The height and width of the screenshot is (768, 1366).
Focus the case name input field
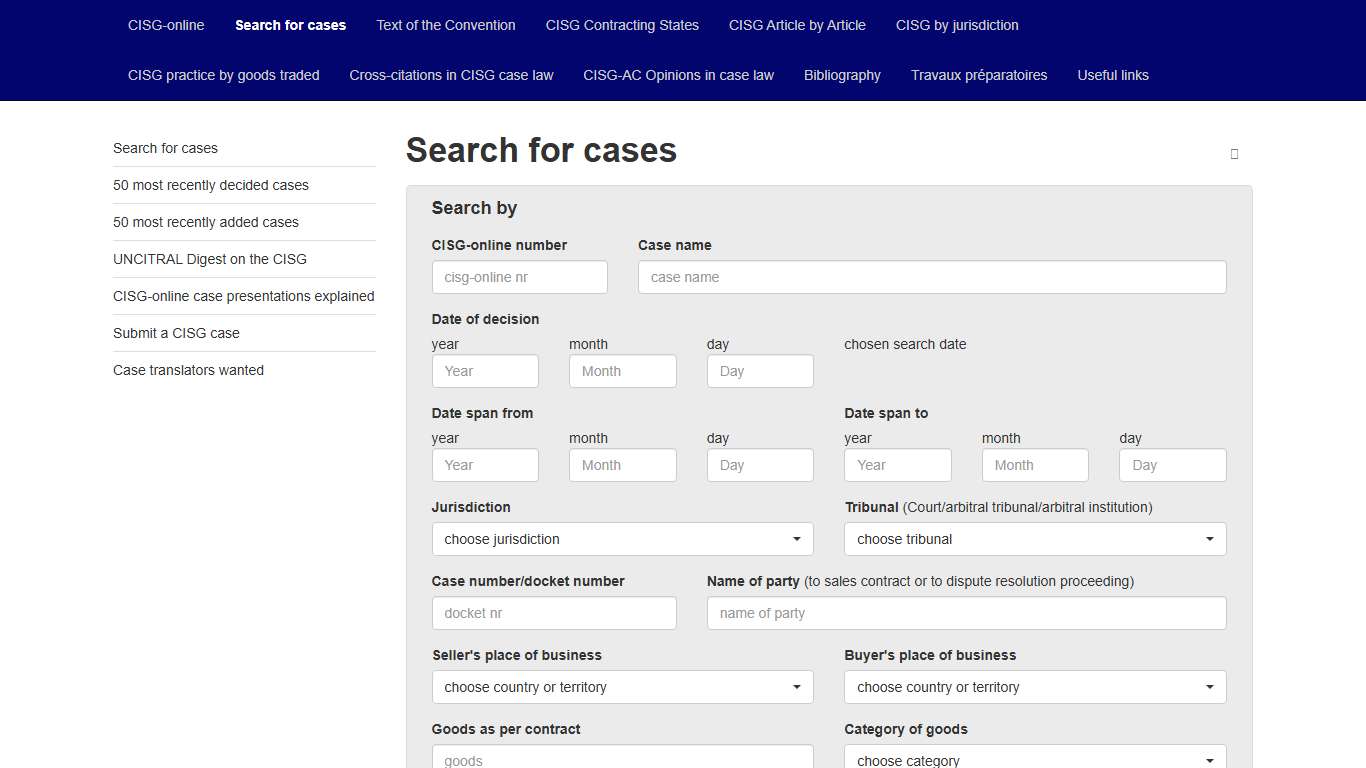click(932, 277)
